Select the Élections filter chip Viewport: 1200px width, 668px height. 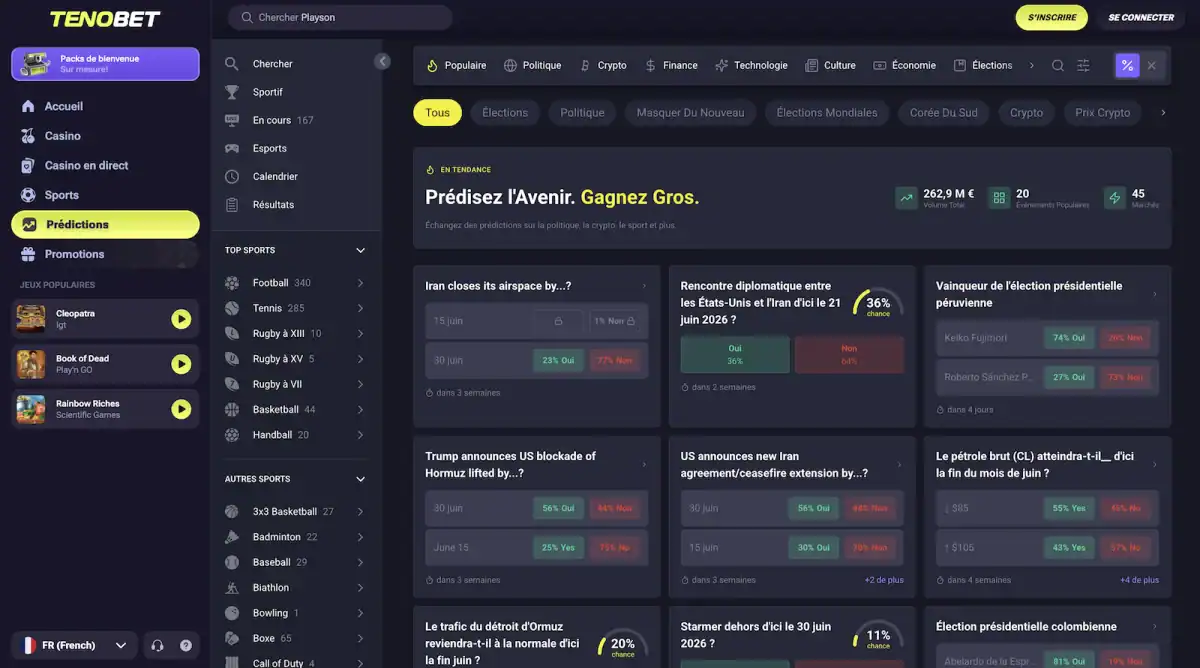[x=505, y=113]
